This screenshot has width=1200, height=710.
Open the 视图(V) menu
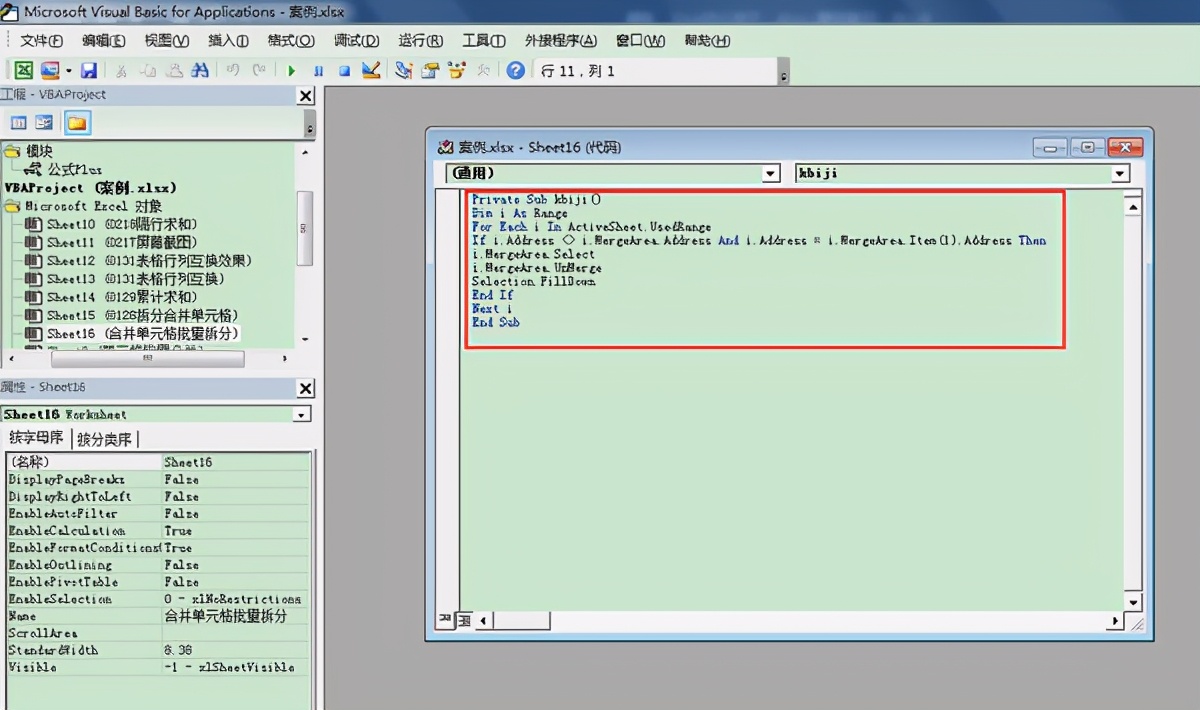[x=167, y=41]
